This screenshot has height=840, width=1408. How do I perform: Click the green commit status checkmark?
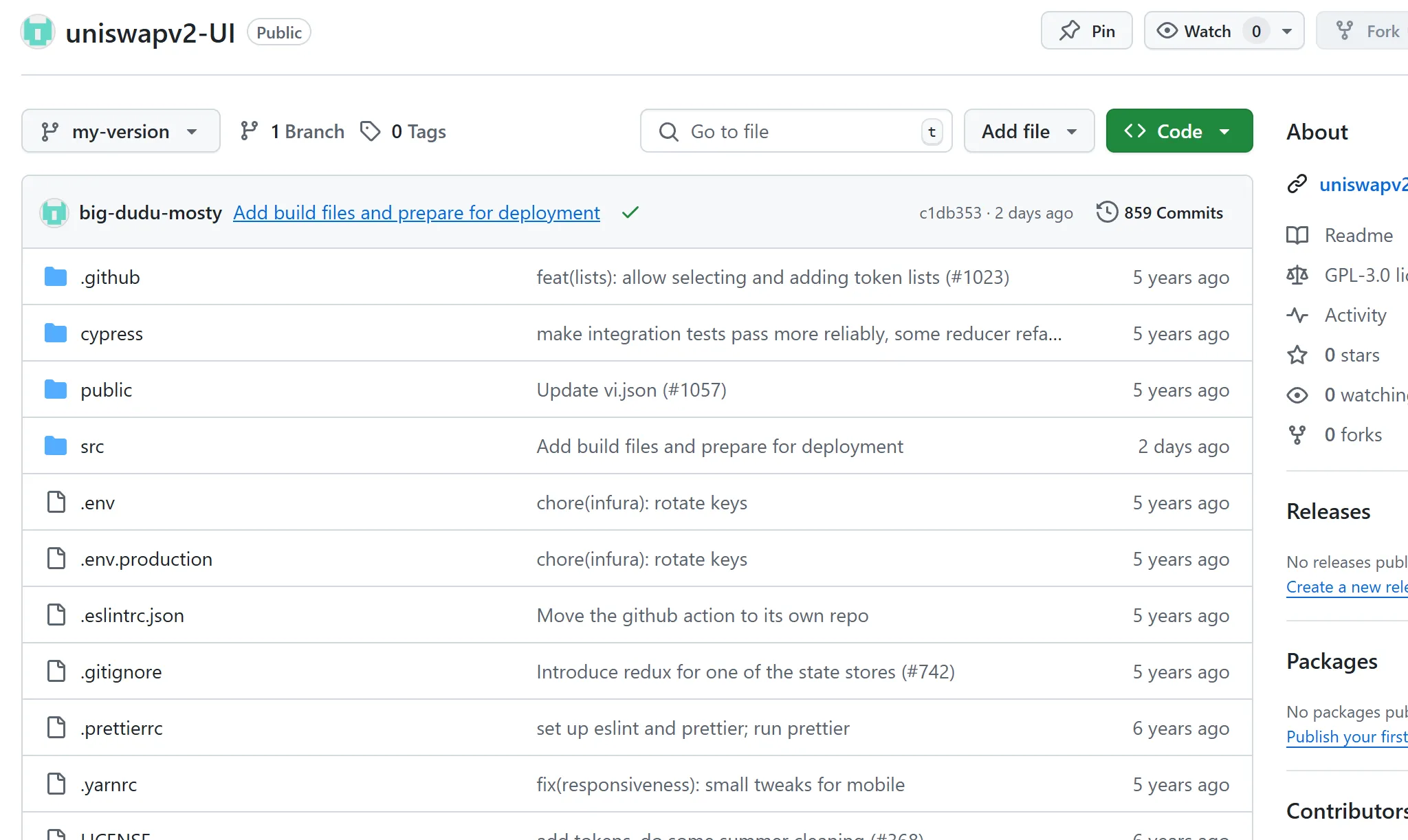point(630,212)
